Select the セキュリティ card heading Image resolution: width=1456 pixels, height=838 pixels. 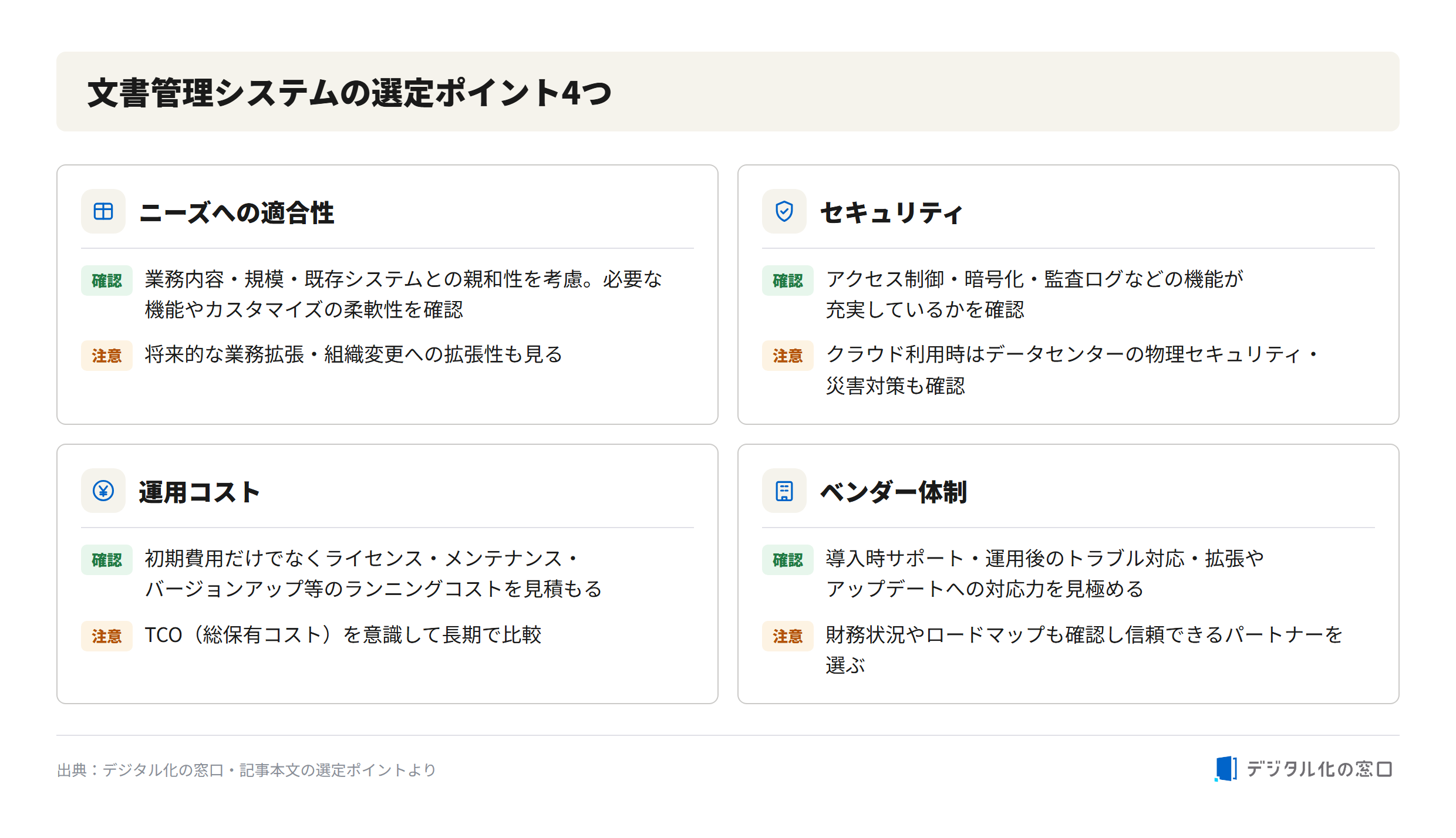(891, 212)
